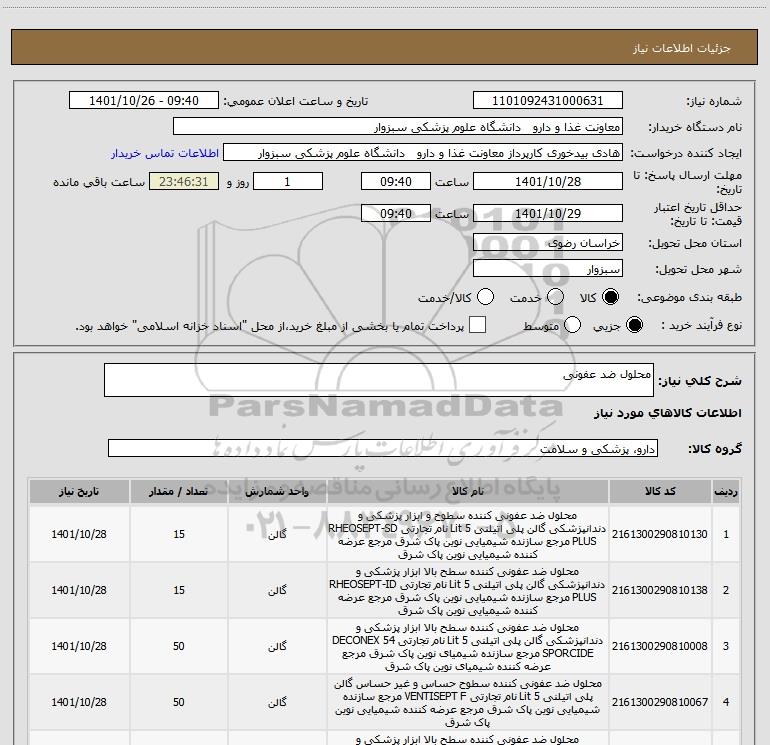Click the price validity date 1401/10/29 field
This screenshot has width=770, height=745.
pos(548,213)
